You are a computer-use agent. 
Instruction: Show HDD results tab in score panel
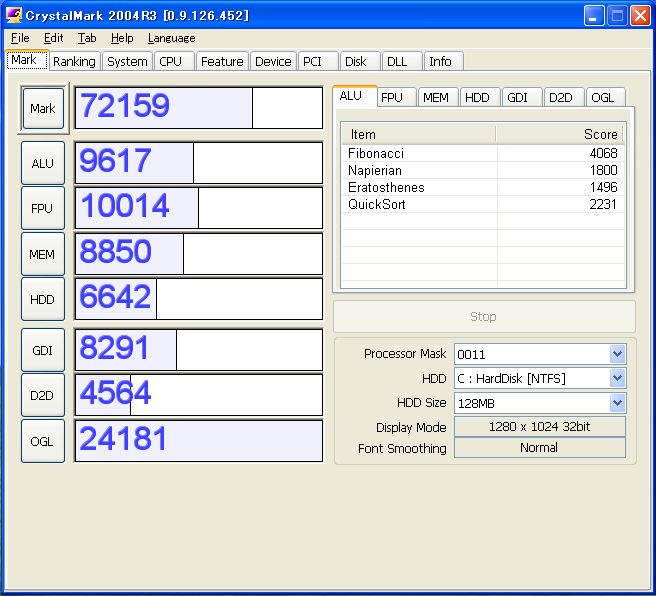pos(480,97)
